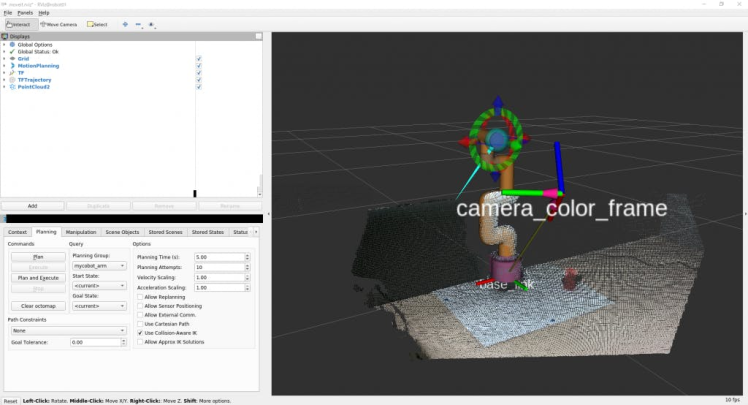Image resolution: width=748 pixels, height=405 pixels.
Task: Uncheck Use Collision-Aware IK
Action: (x=139, y=333)
